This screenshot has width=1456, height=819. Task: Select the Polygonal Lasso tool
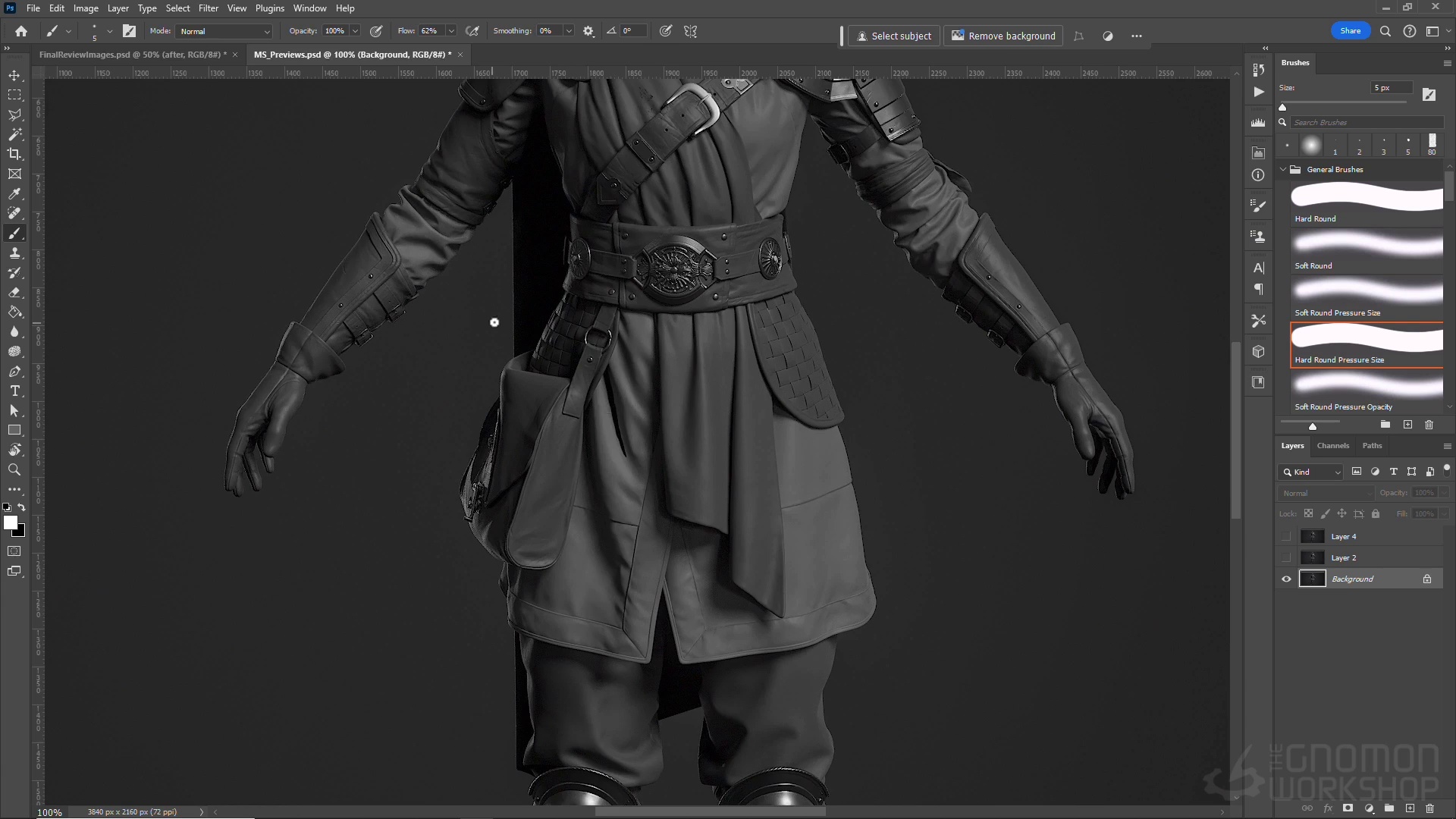pyautogui.click(x=14, y=115)
